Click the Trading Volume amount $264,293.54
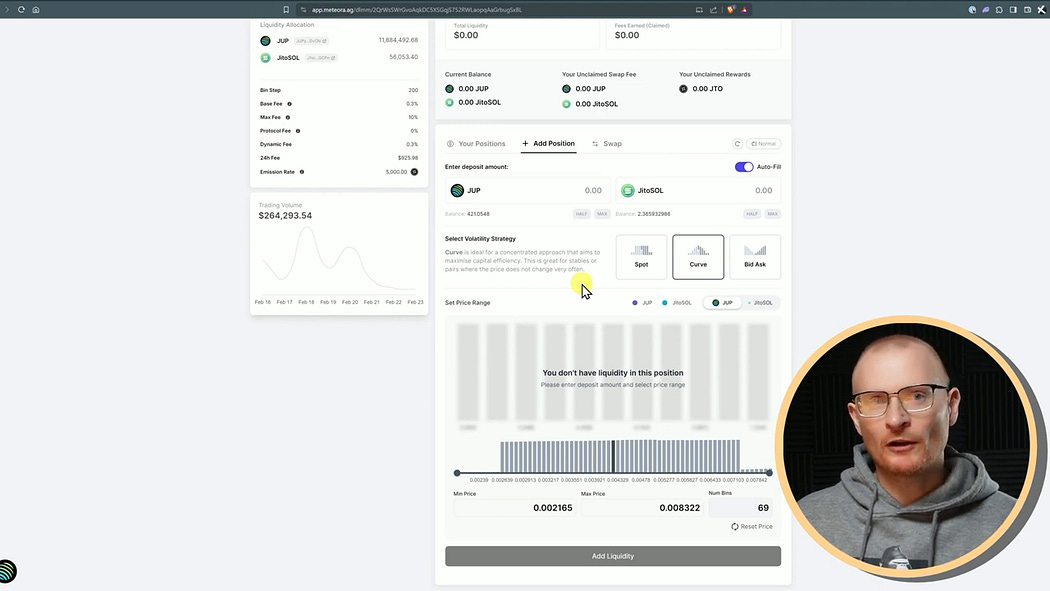 (x=285, y=216)
